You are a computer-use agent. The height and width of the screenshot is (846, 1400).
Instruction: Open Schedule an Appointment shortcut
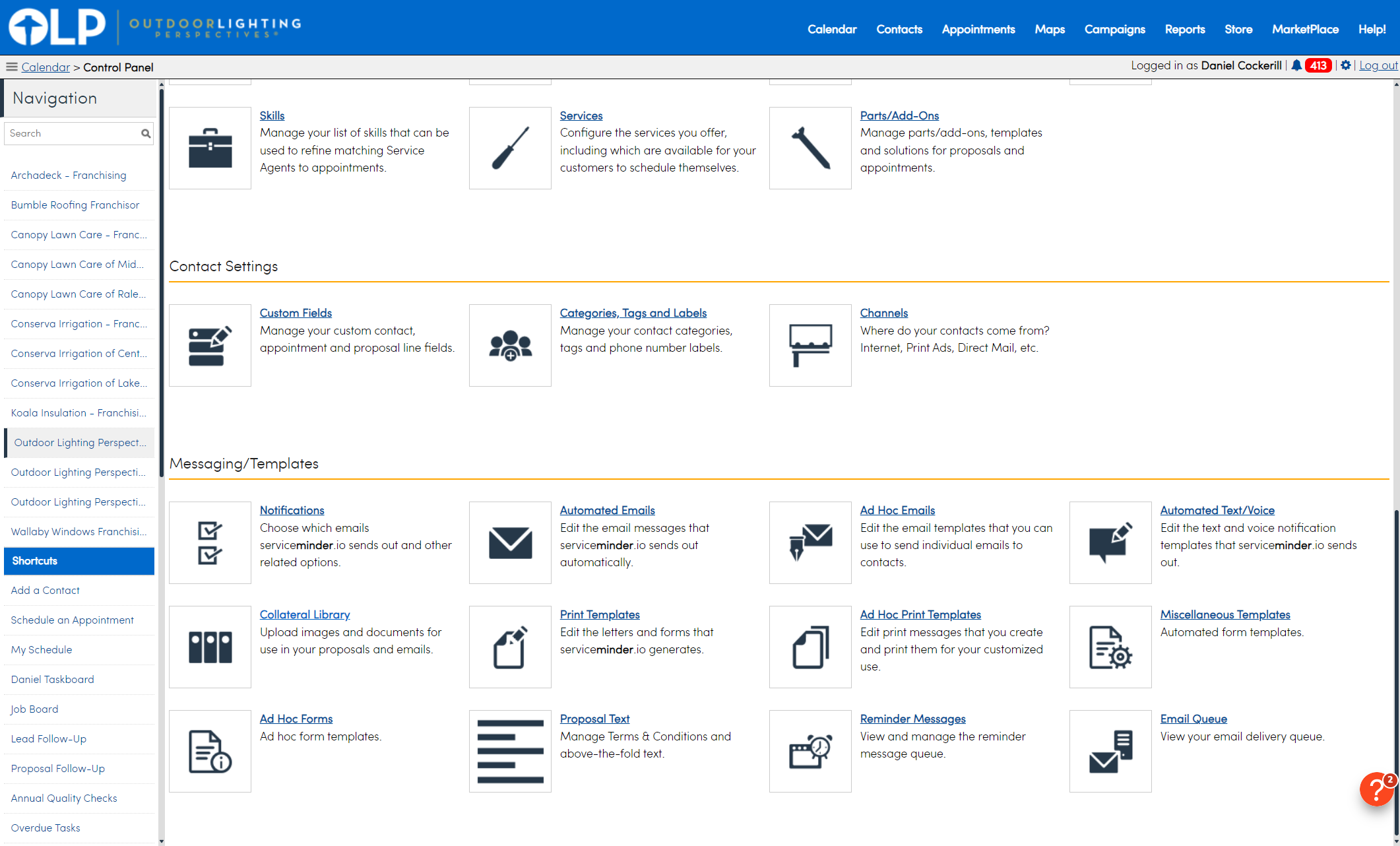[x=79, y=620]
